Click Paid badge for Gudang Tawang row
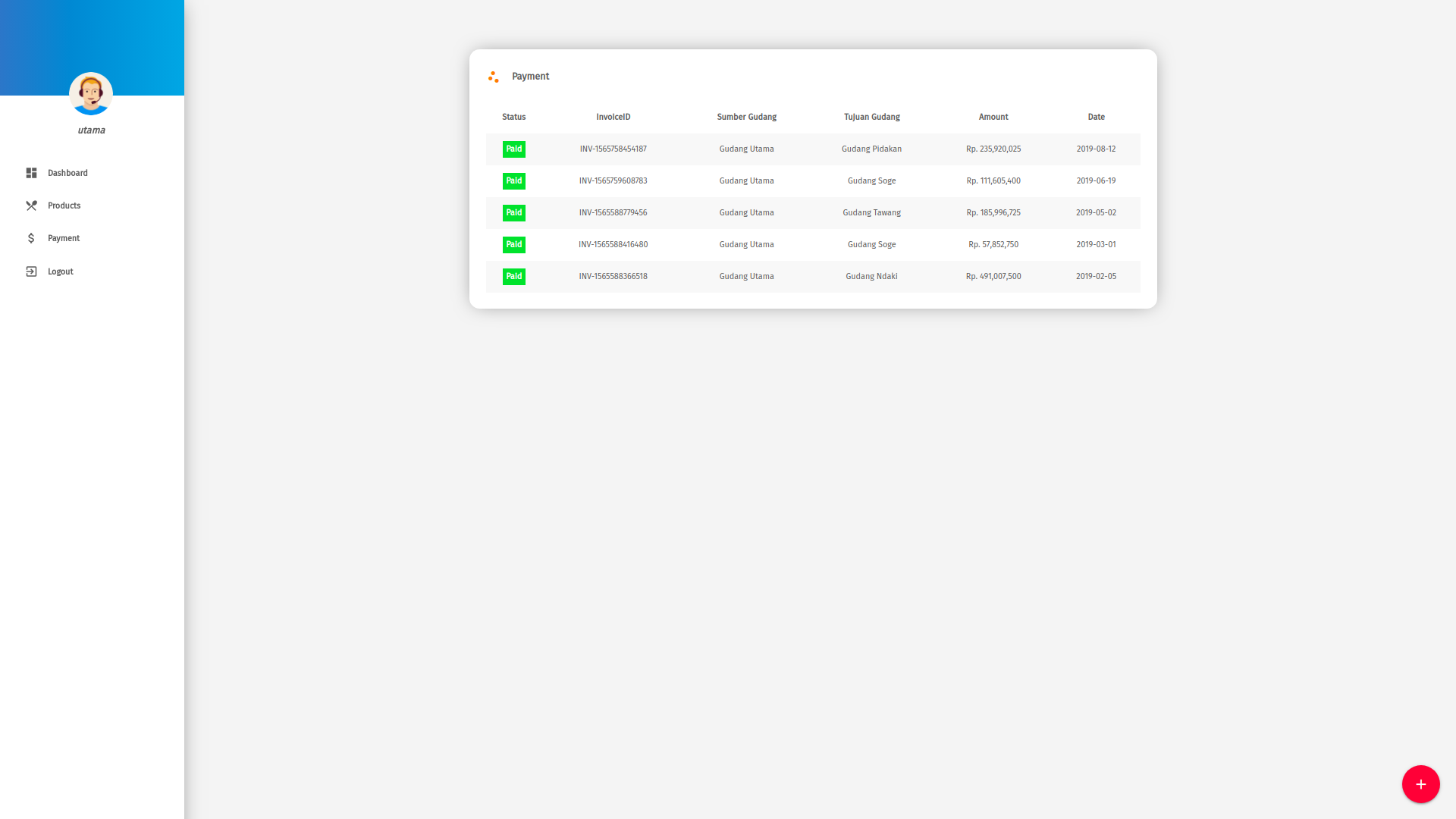The width and height of the screenshot is (1456, 819). coord(514,213)
